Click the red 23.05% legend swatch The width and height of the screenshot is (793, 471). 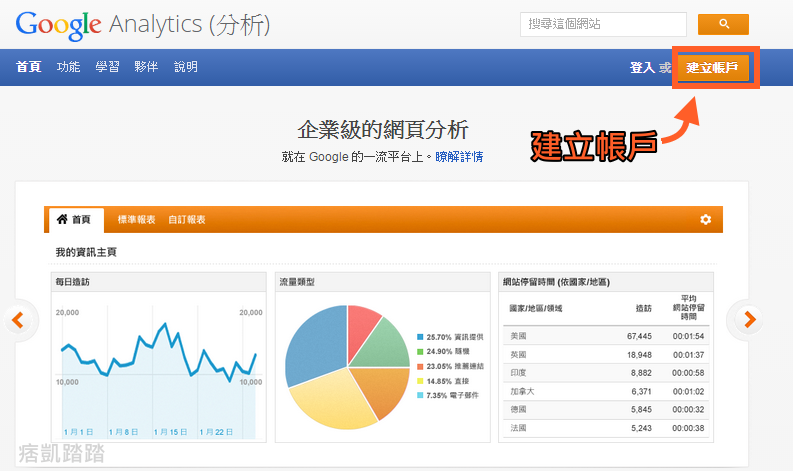coord(420,366)
